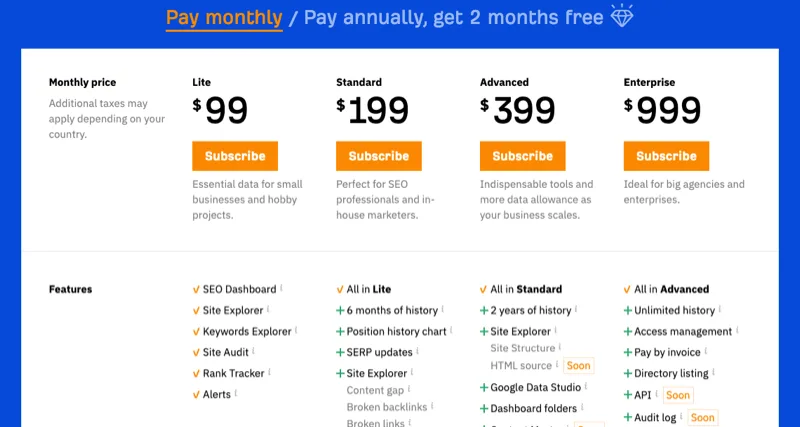
Task: Show the info tooltip for Site Audit
Action: tap(254, 351)
